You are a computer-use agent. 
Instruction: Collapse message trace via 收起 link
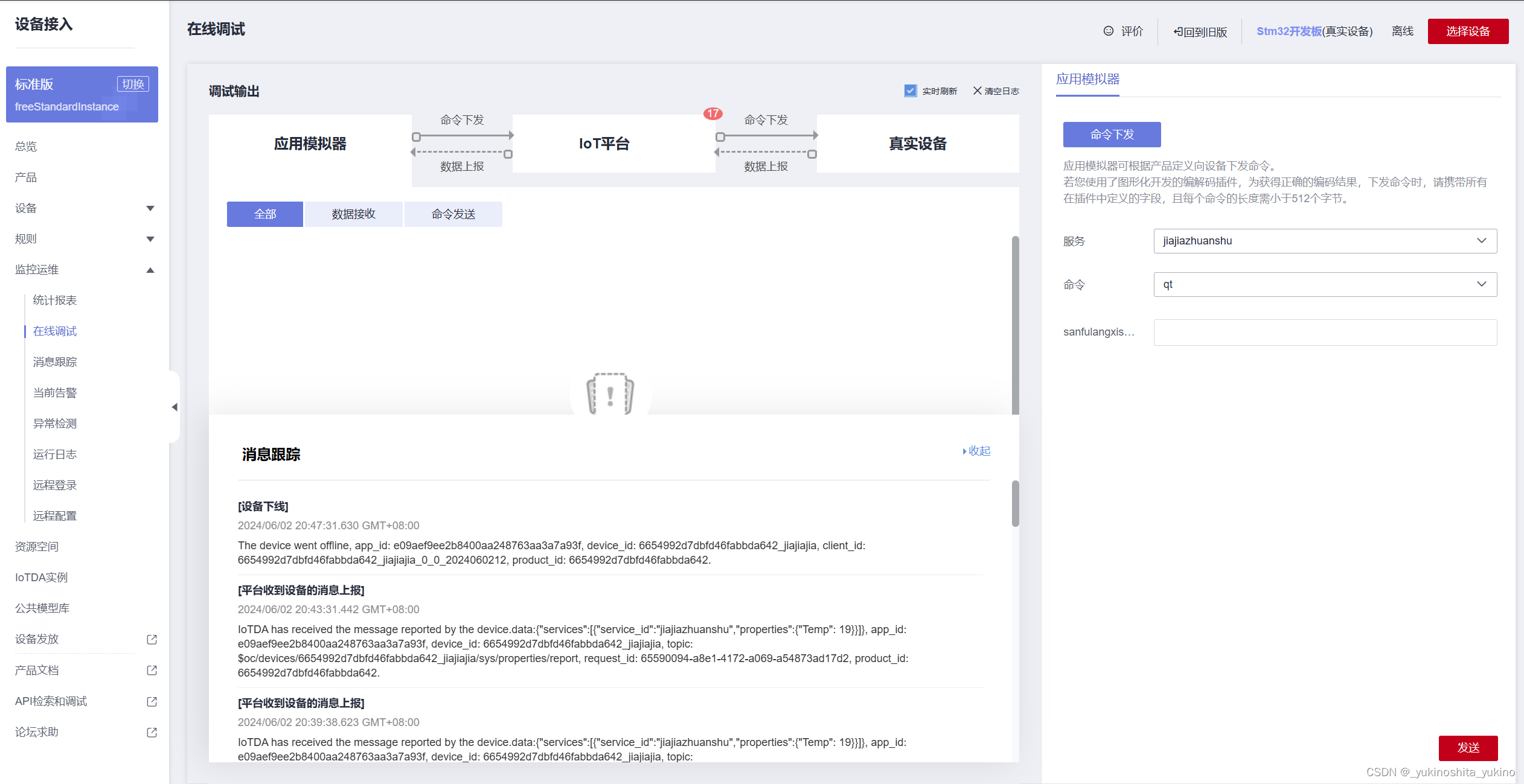click(x=976, y=451)
